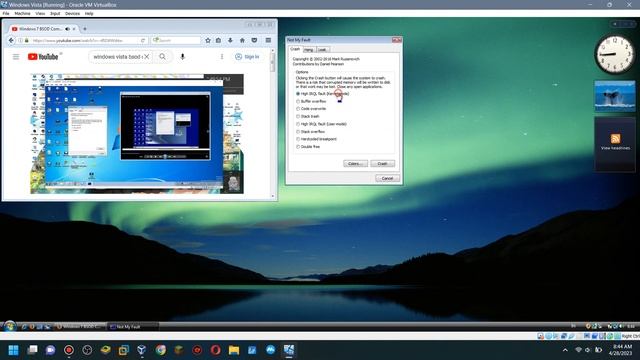Open the Crash tab in Not My Fault
Viewport: 640px width, 360px height.
point(295,49)
